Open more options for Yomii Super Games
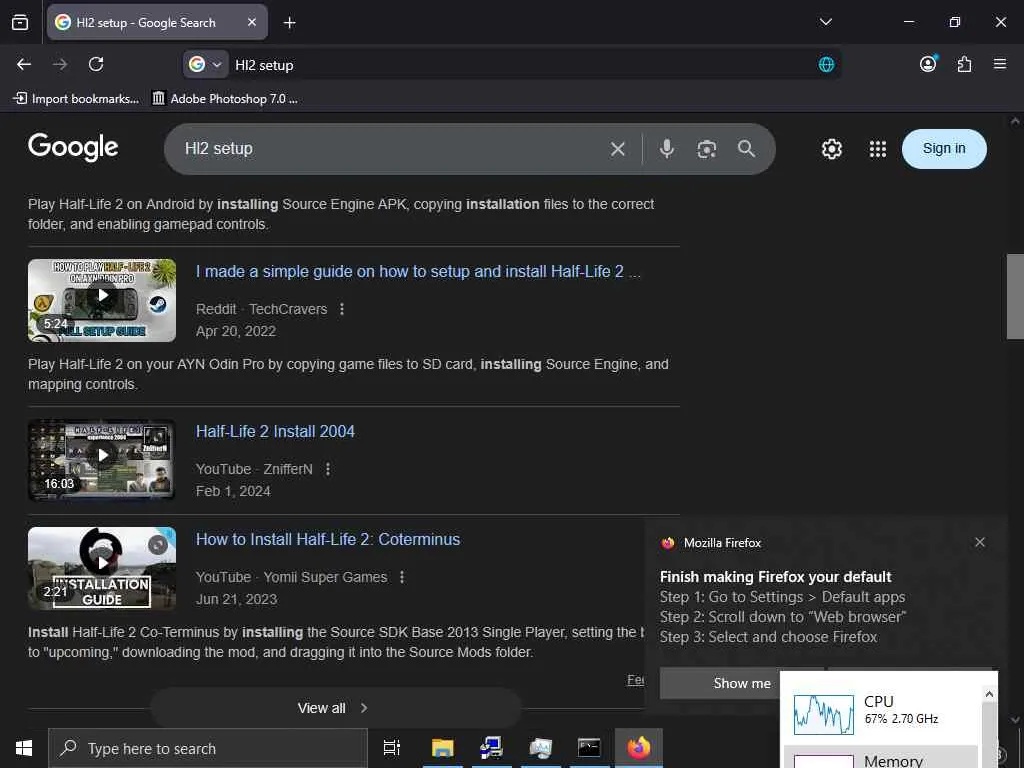Screen dimensions: 1024x768 click(402, 577)
